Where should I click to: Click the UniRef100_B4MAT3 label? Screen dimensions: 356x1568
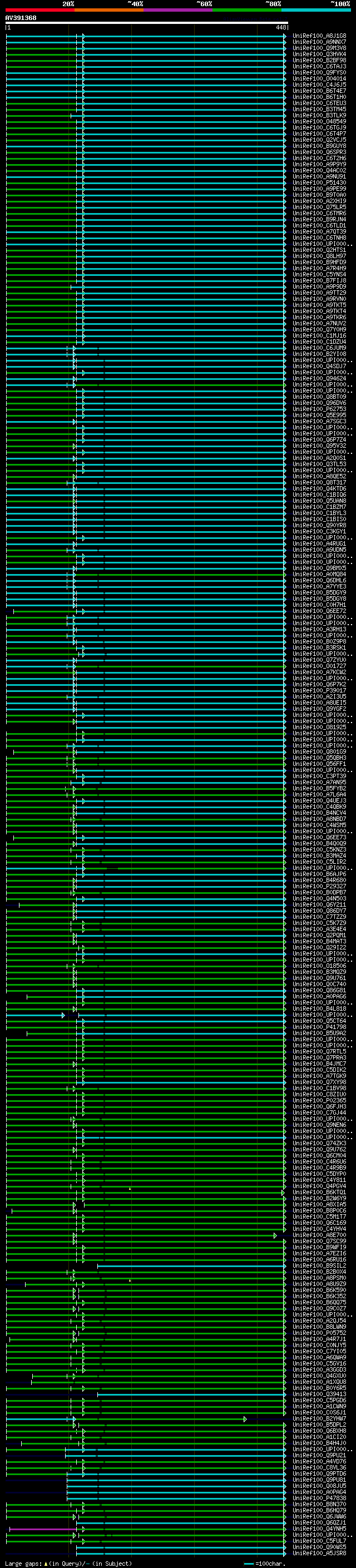point(319,942)
